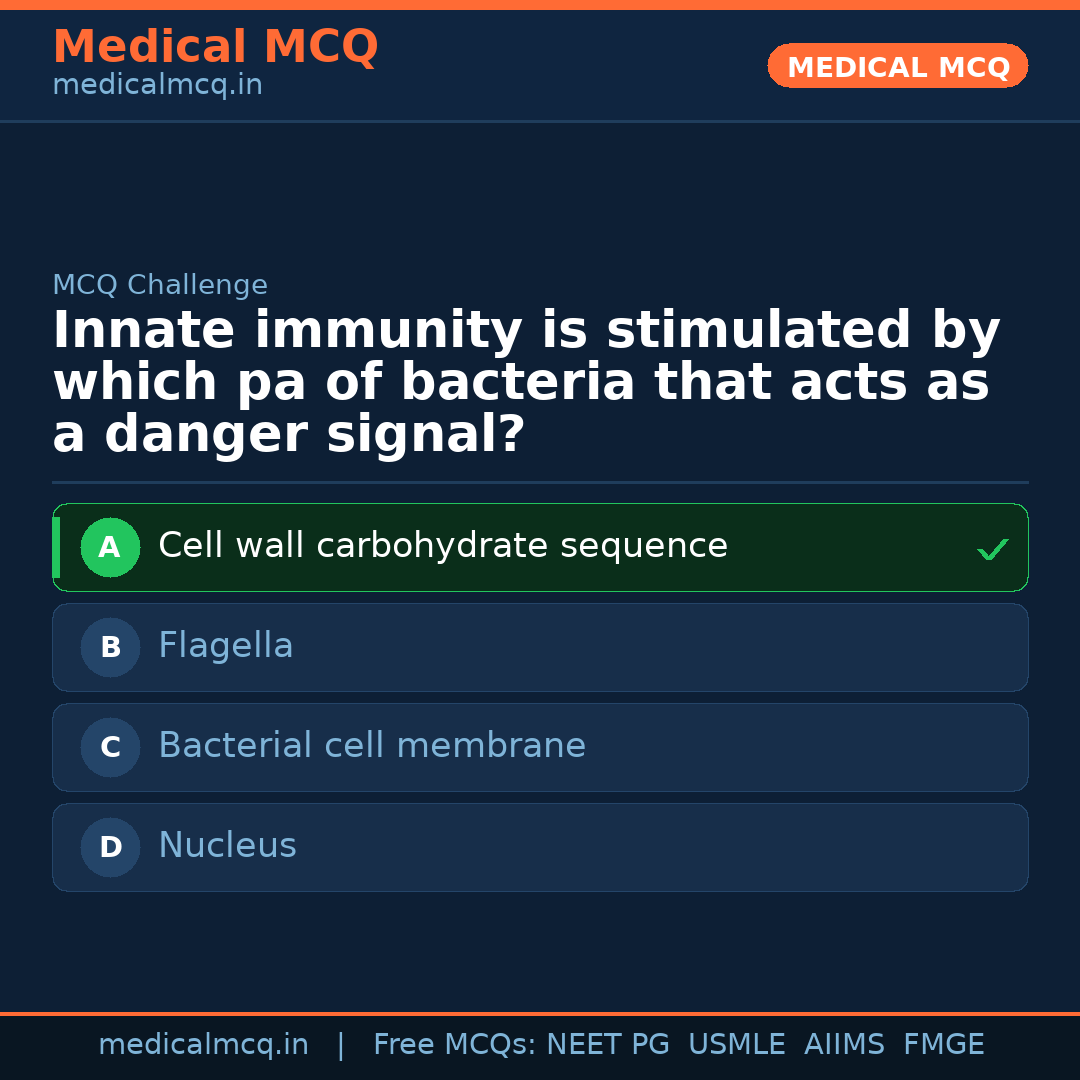The height and width of the screenshot is (1080, 1080).
Task: Open the medicalmcq.in link in the footer
Action: pos(203,1045)
